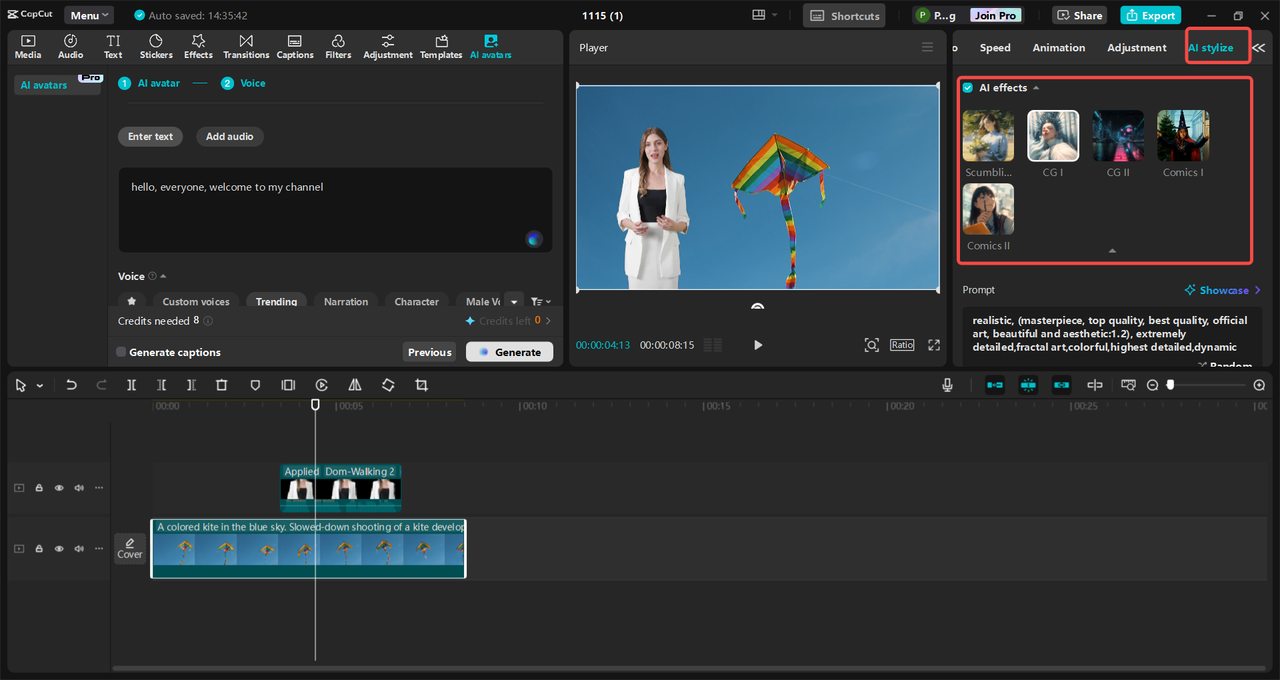
Task: Enable the Generate captions checkbox
Action: point(121,352)
